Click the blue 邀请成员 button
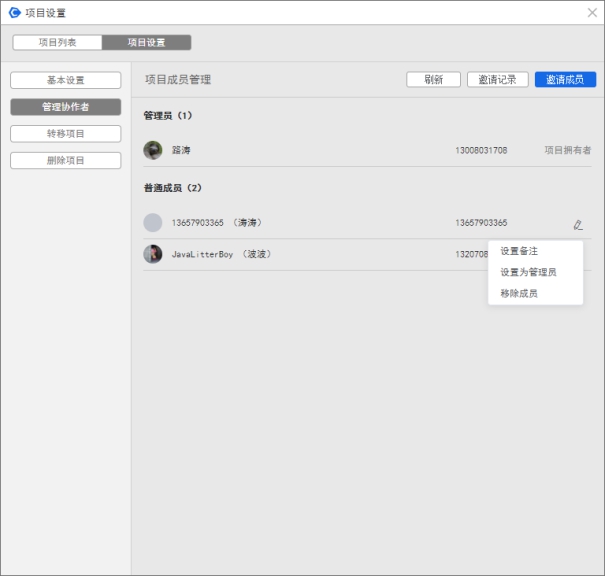Image resolution: width=605 pixels, height=577 pixels. click(x=565, y=80)
